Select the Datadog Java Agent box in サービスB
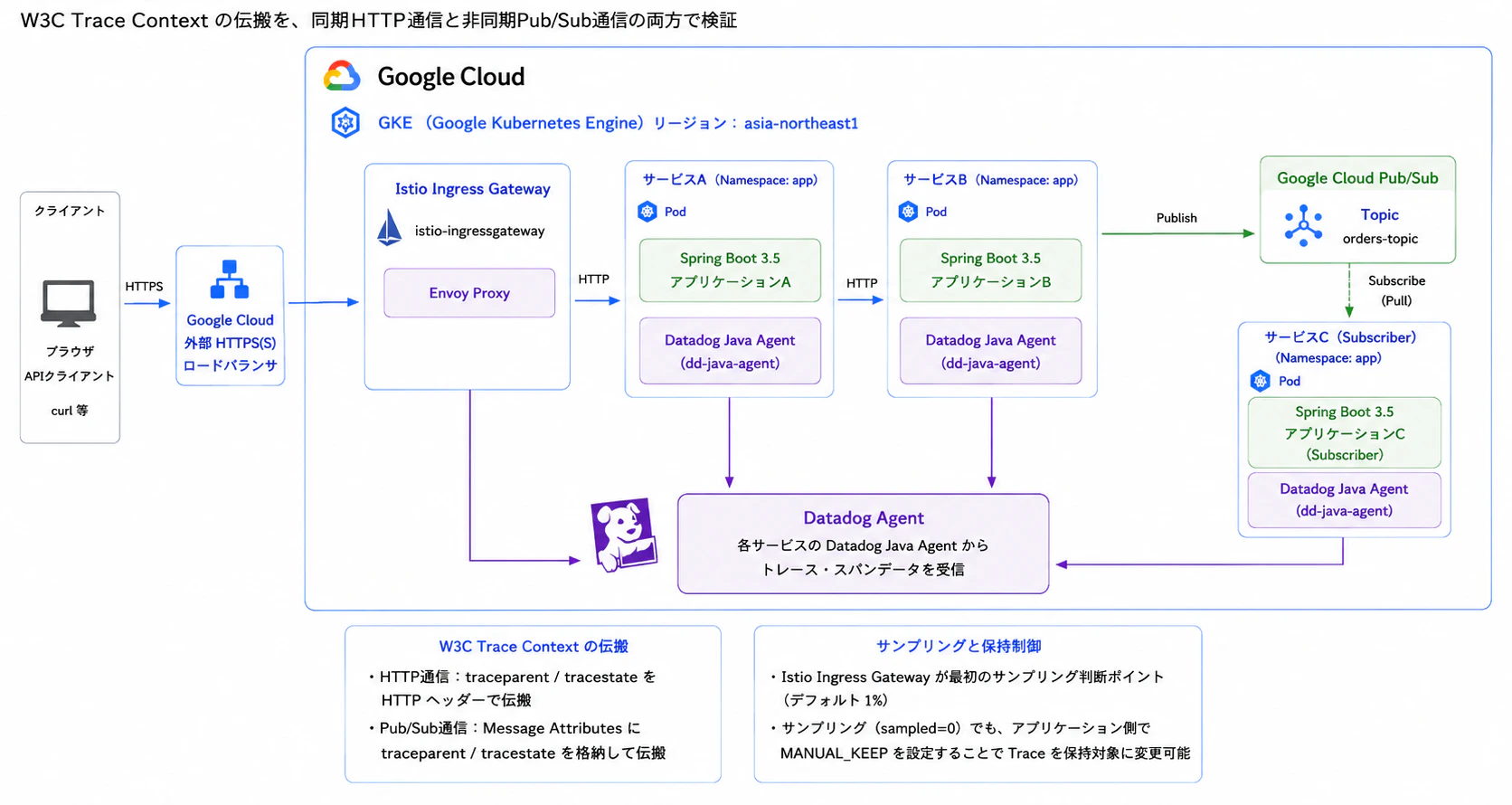 click(990, 351)
